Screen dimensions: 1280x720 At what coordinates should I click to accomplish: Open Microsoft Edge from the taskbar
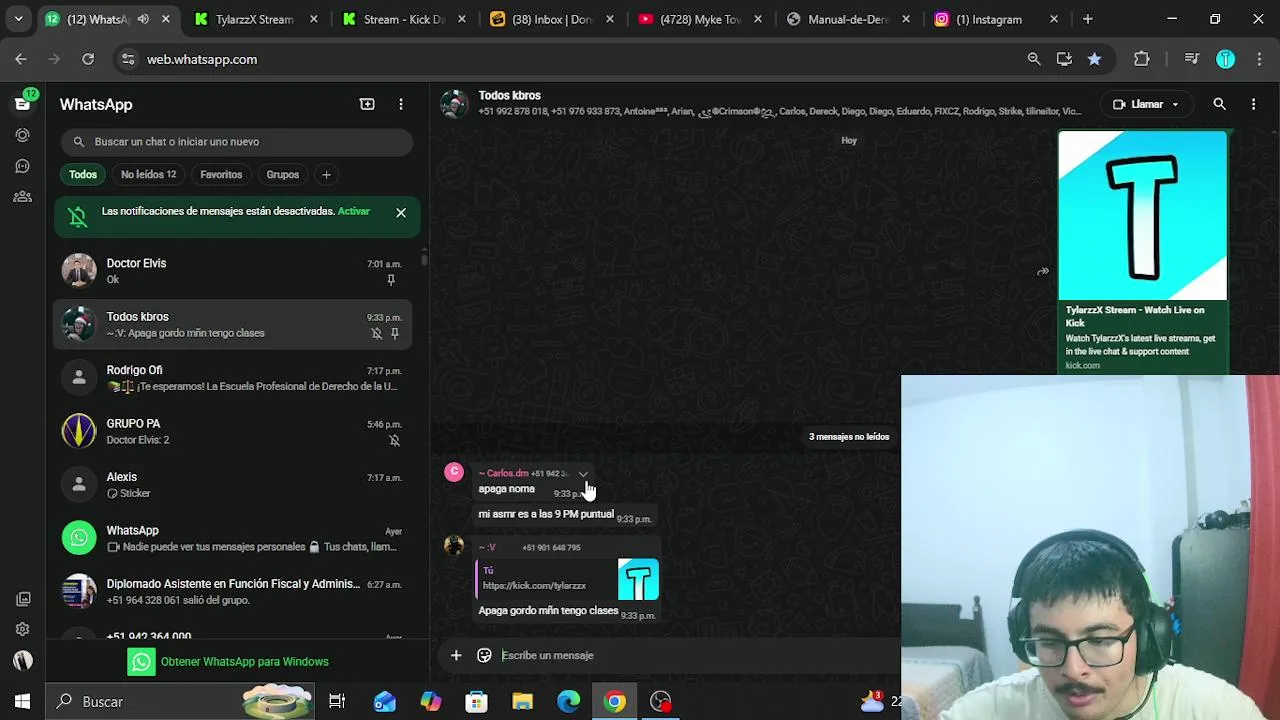[x=568, y=701]
